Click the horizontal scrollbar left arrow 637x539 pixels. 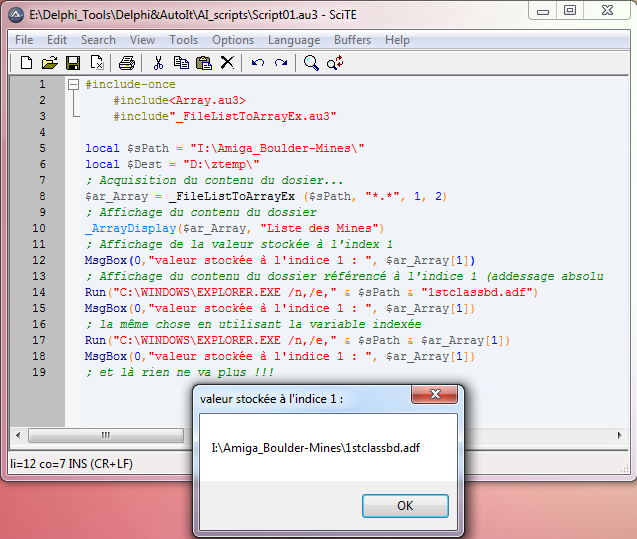pos(18,435)
